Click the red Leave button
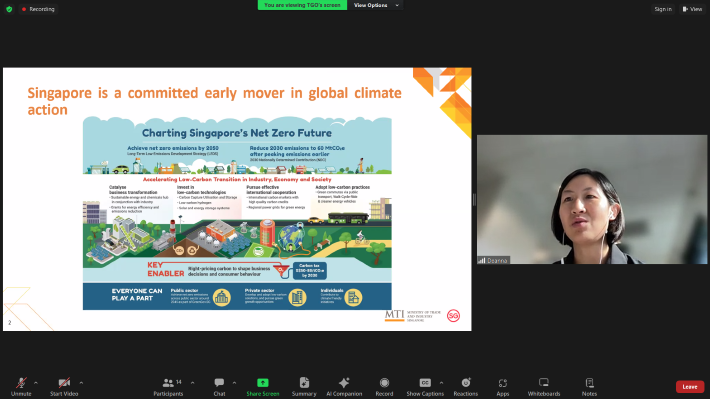The image size is (710, 399). 690,387
